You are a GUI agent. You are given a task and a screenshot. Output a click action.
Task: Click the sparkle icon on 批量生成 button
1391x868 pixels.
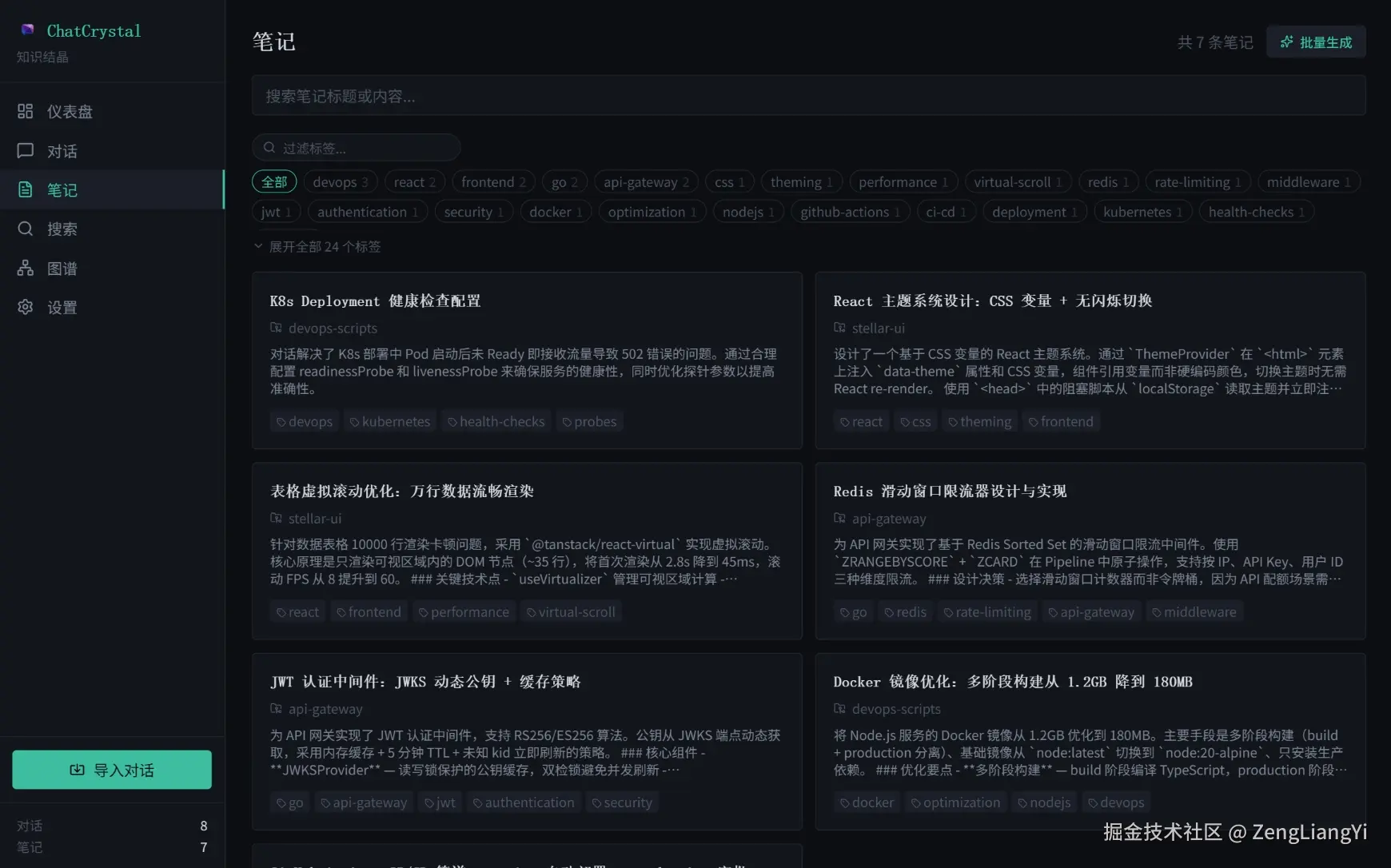(x=1287, y=42)
